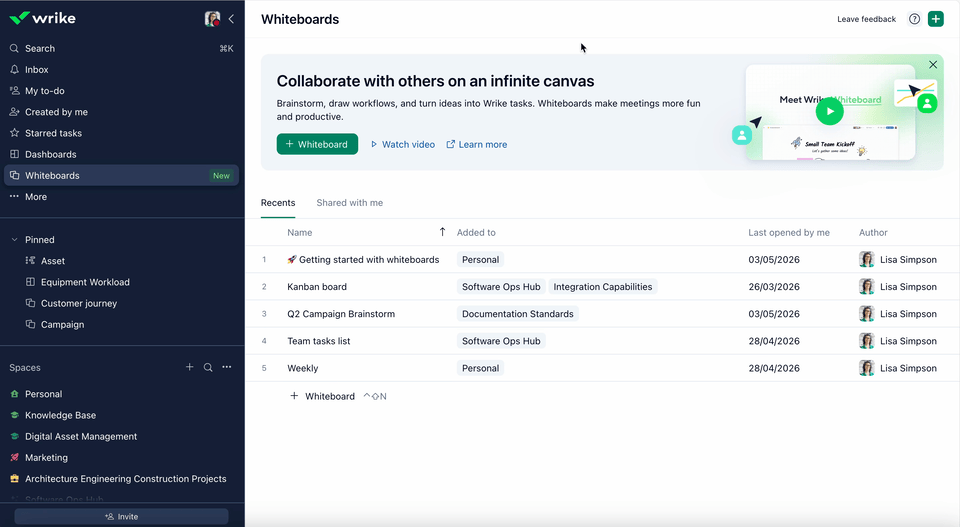Open the Kanban board whiteboard
960x527 pixels.
click(x=317, y=286)
